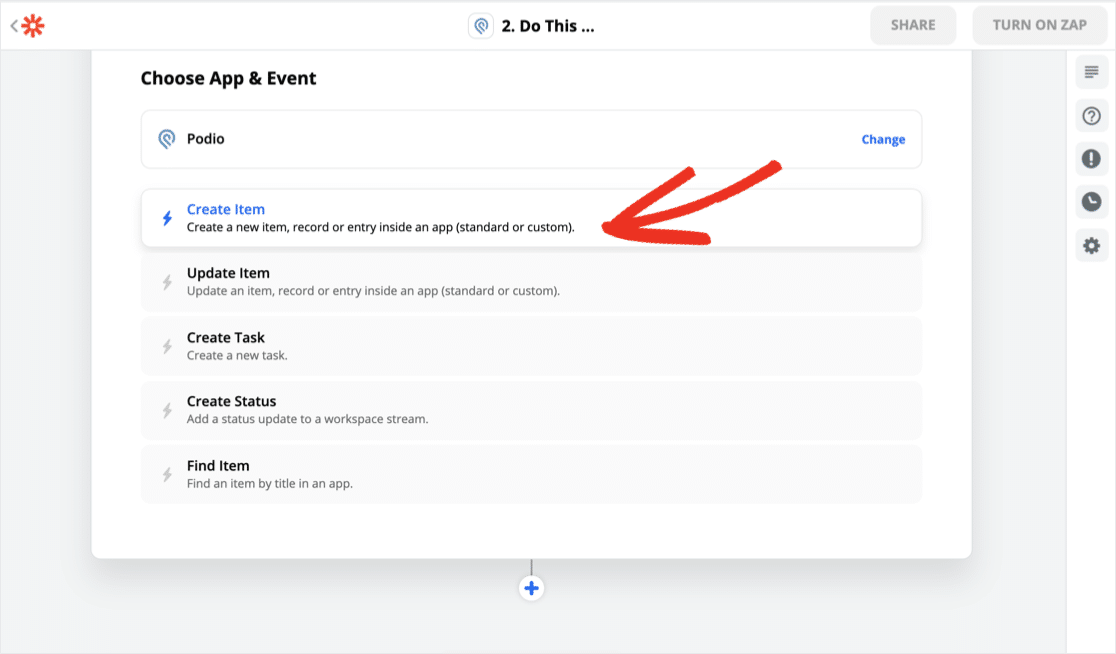This screenshot has height=654, width=1116.
Task: Open settings gear in sidebar
Action: [x=1091, y=245]
